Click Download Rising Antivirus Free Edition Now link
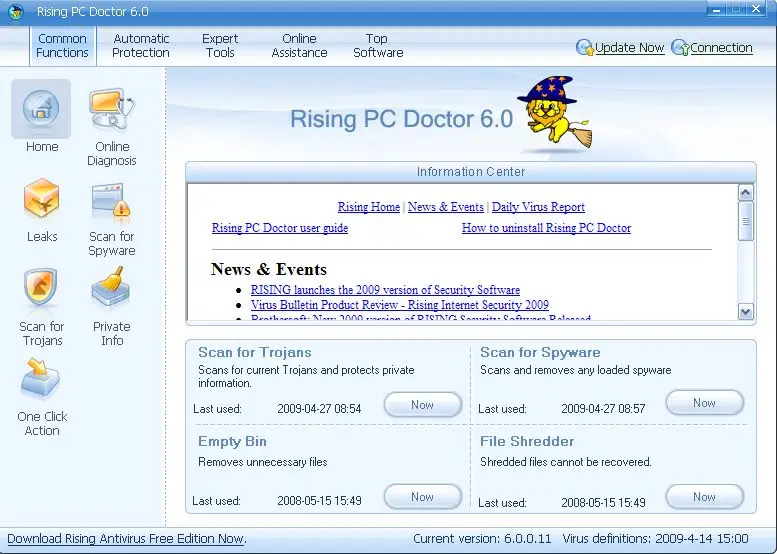This screenshot has width=777, height=554. (126, 539)
